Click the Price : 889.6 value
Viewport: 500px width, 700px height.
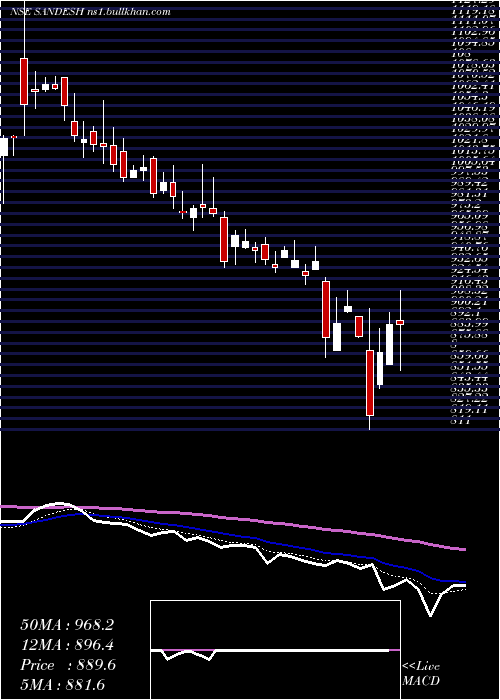click(x=68, y=665)
